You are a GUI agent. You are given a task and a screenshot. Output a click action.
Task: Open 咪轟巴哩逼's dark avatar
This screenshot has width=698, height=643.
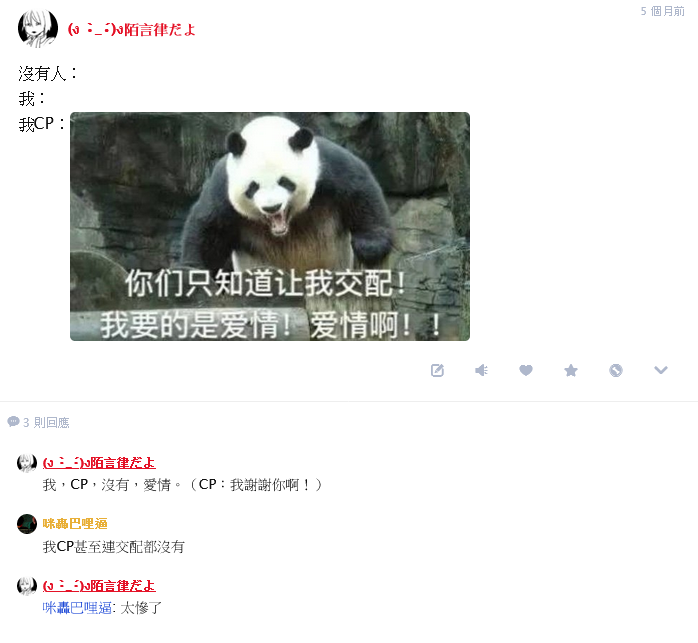tap(27, 524)
